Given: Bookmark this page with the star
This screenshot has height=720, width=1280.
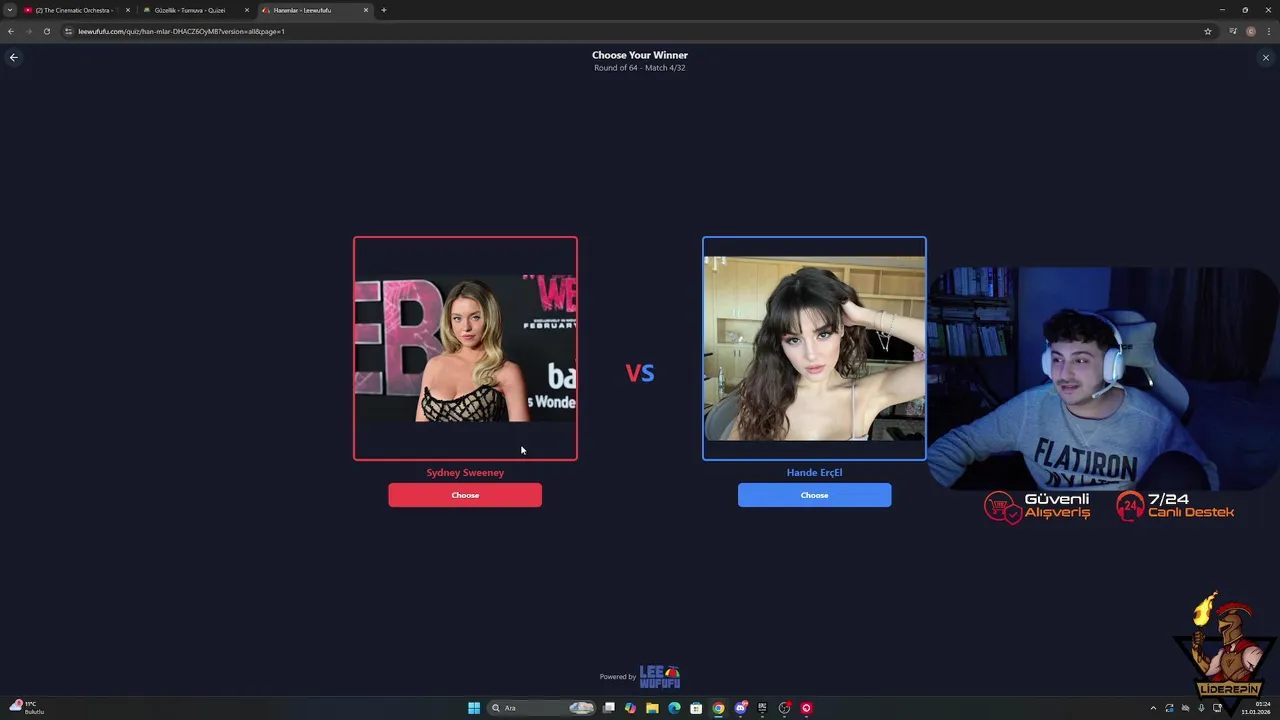Looking at the screenshot, I should tap(1207, 31).
